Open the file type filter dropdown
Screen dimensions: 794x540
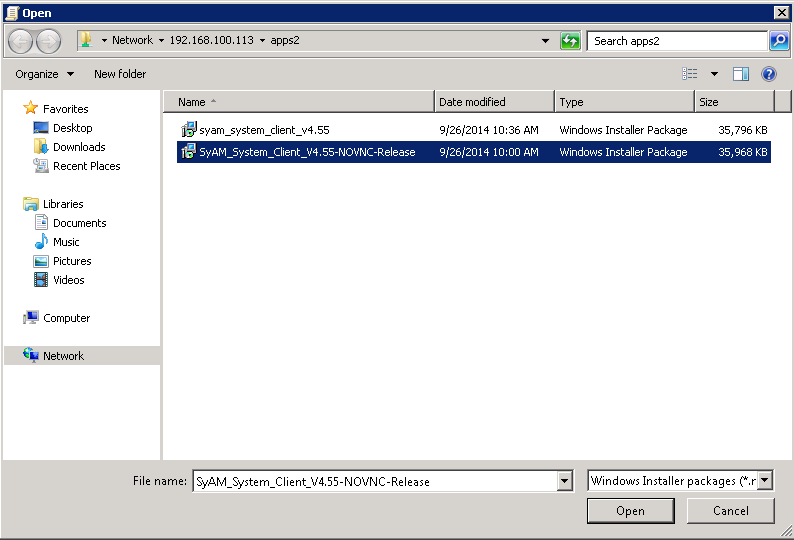coord(765,481)
